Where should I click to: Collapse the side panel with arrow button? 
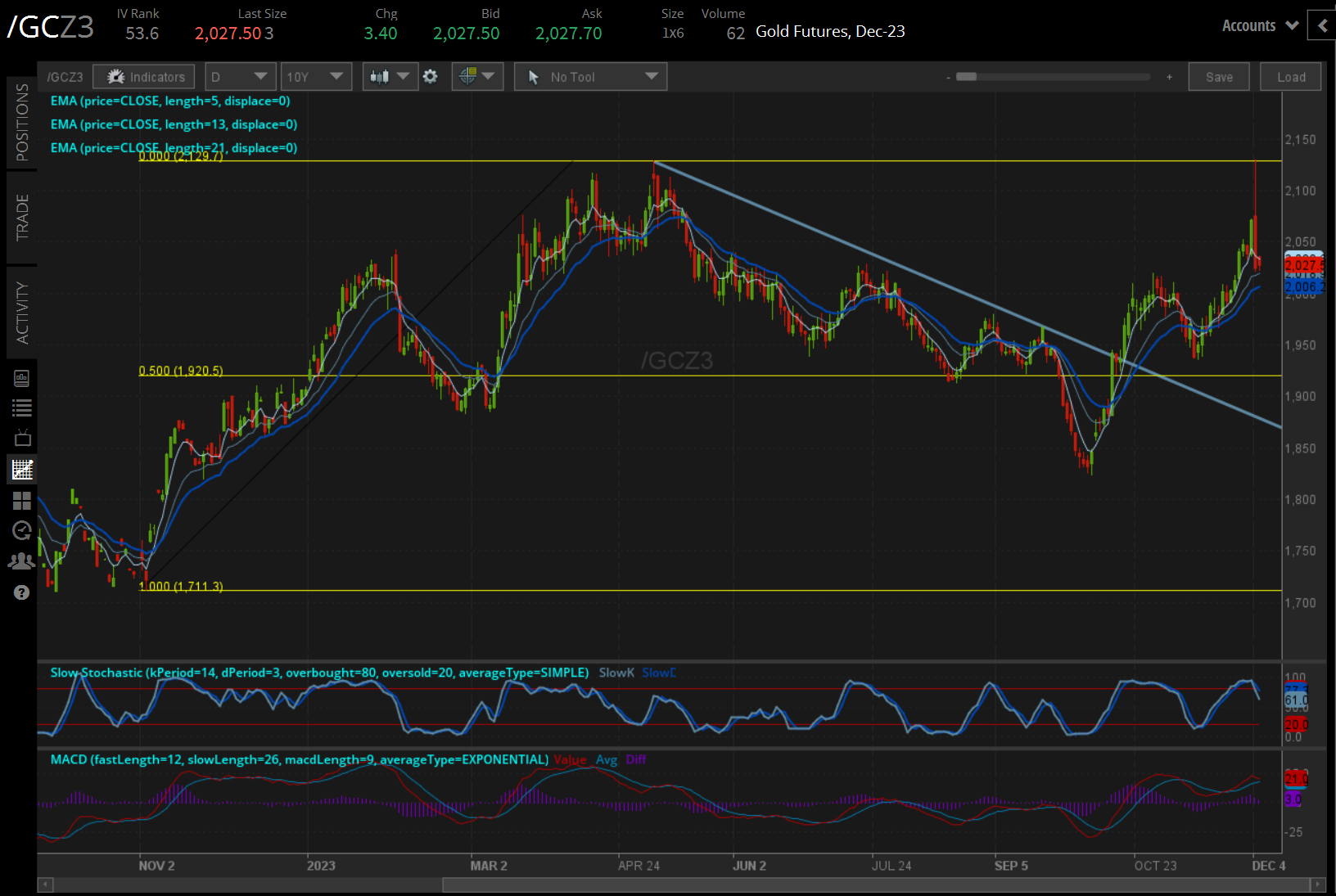[1322, 25]
